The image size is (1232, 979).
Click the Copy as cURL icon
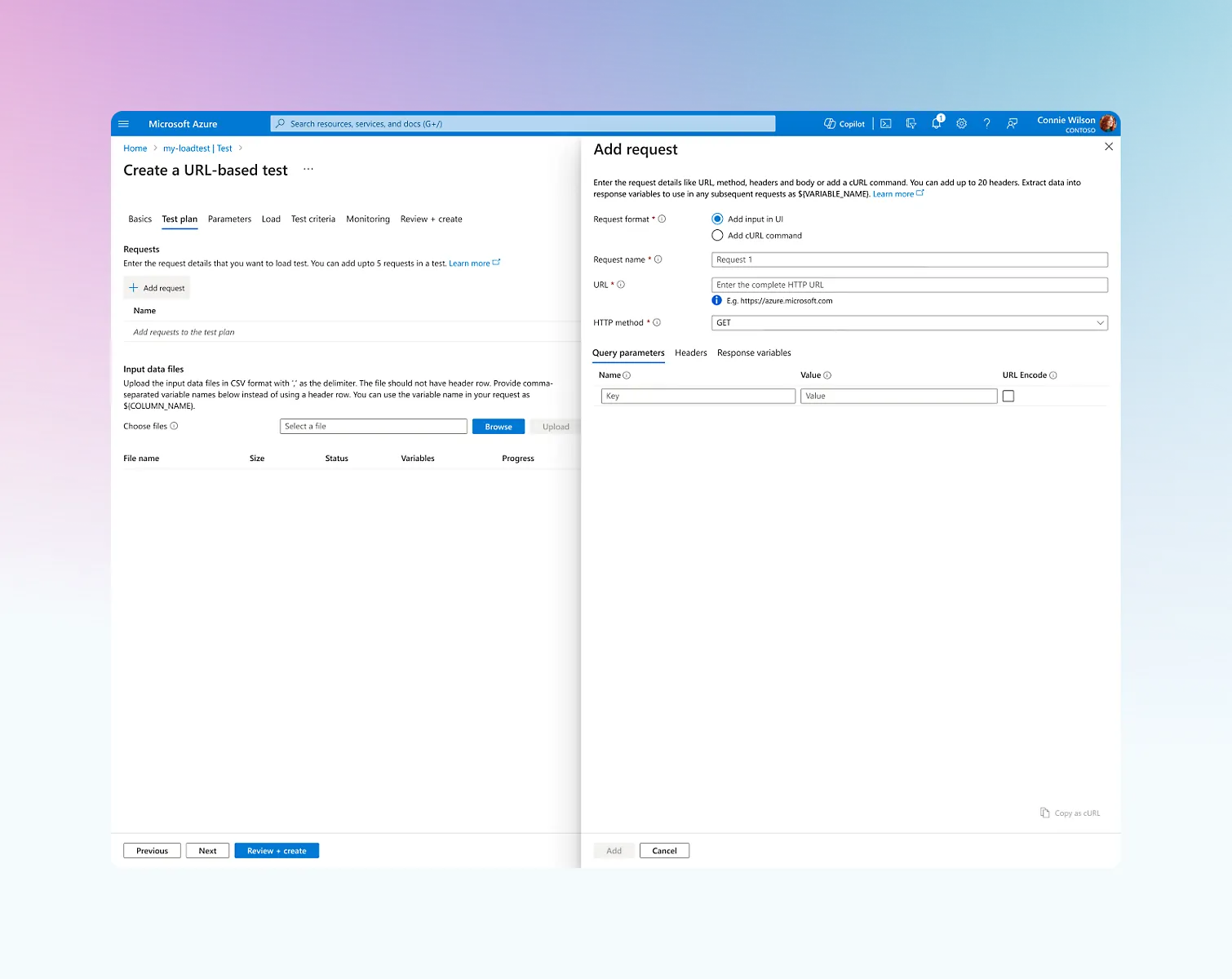coord(1045,813)
